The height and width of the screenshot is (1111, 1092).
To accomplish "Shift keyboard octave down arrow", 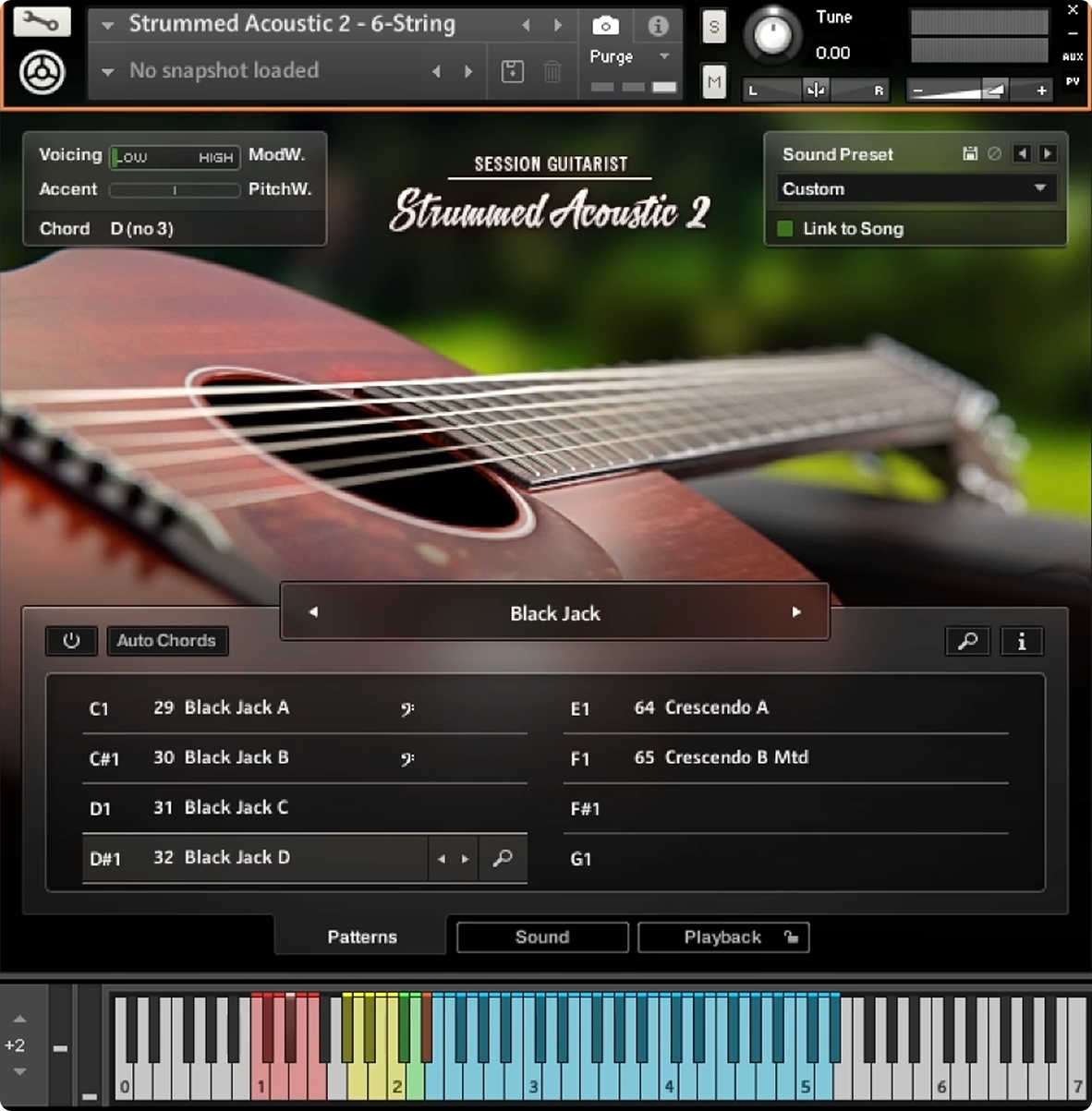I will (x=19, y=1072).
